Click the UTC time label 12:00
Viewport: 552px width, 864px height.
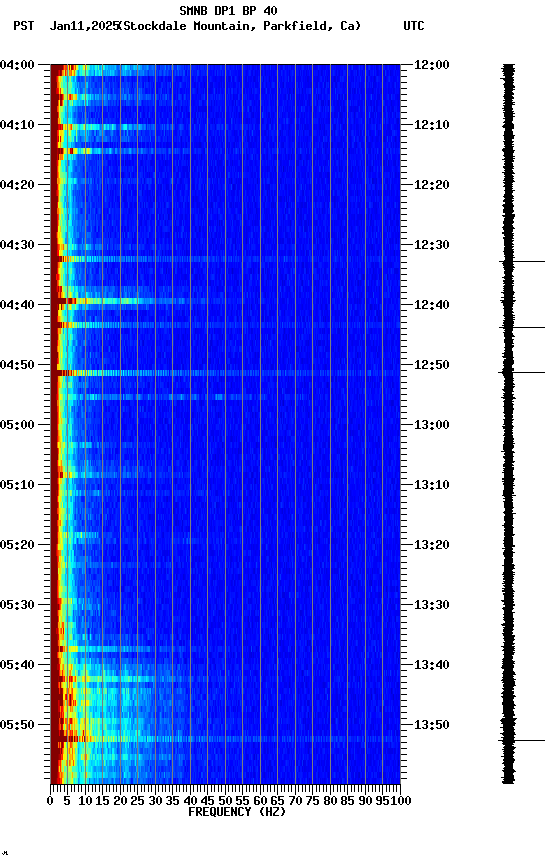point(432,65)
